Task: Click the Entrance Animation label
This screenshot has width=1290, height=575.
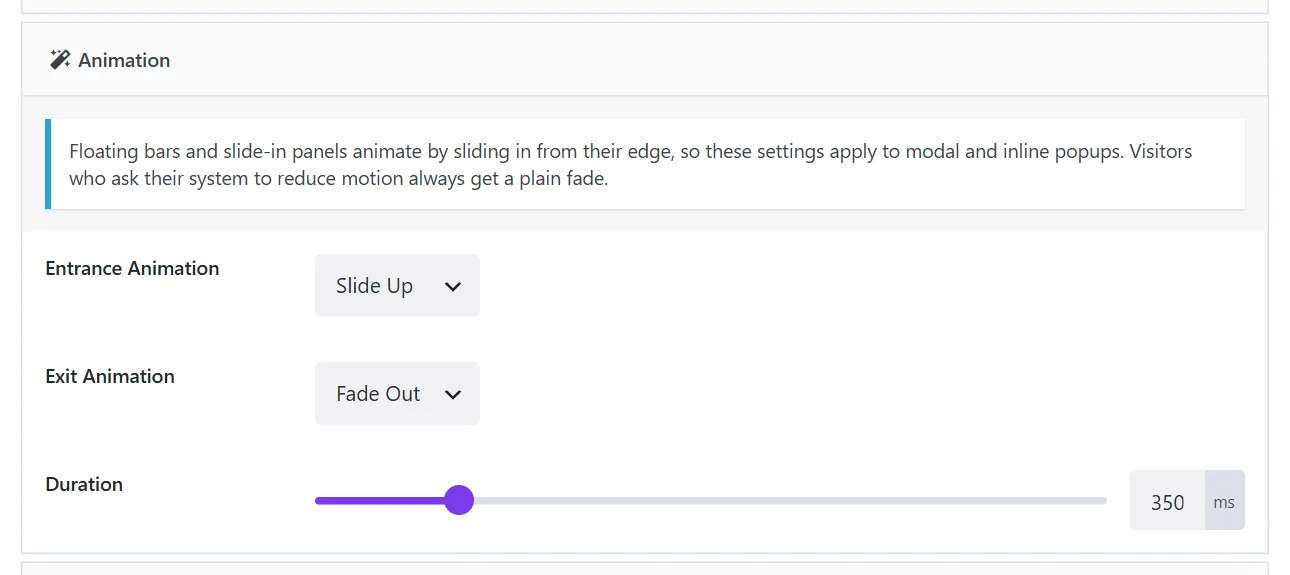Action: click(132, 268)
